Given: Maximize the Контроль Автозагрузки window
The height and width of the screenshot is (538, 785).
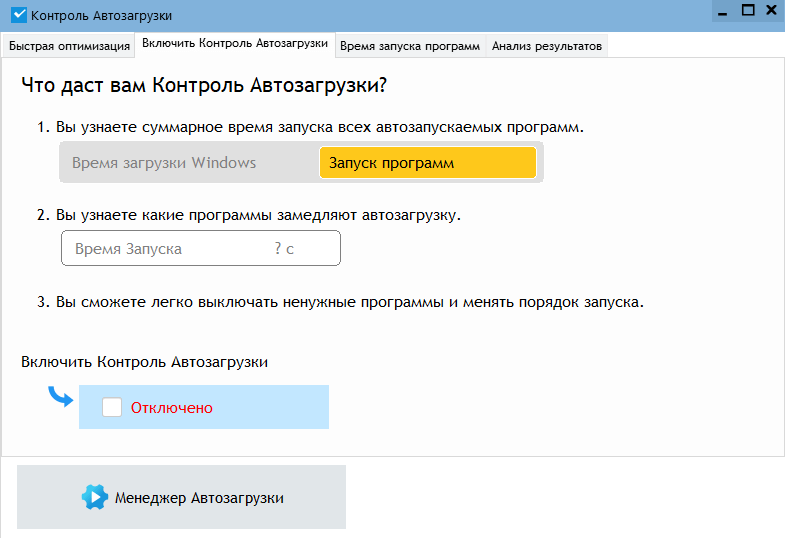Looking at the screenshot, I should click(747, 10).
